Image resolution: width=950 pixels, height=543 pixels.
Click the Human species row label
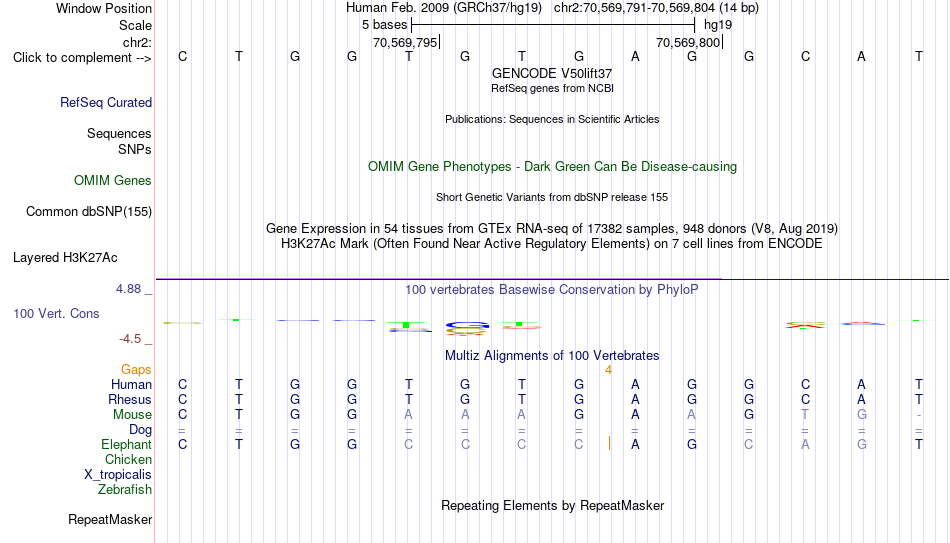pos(131,384)
